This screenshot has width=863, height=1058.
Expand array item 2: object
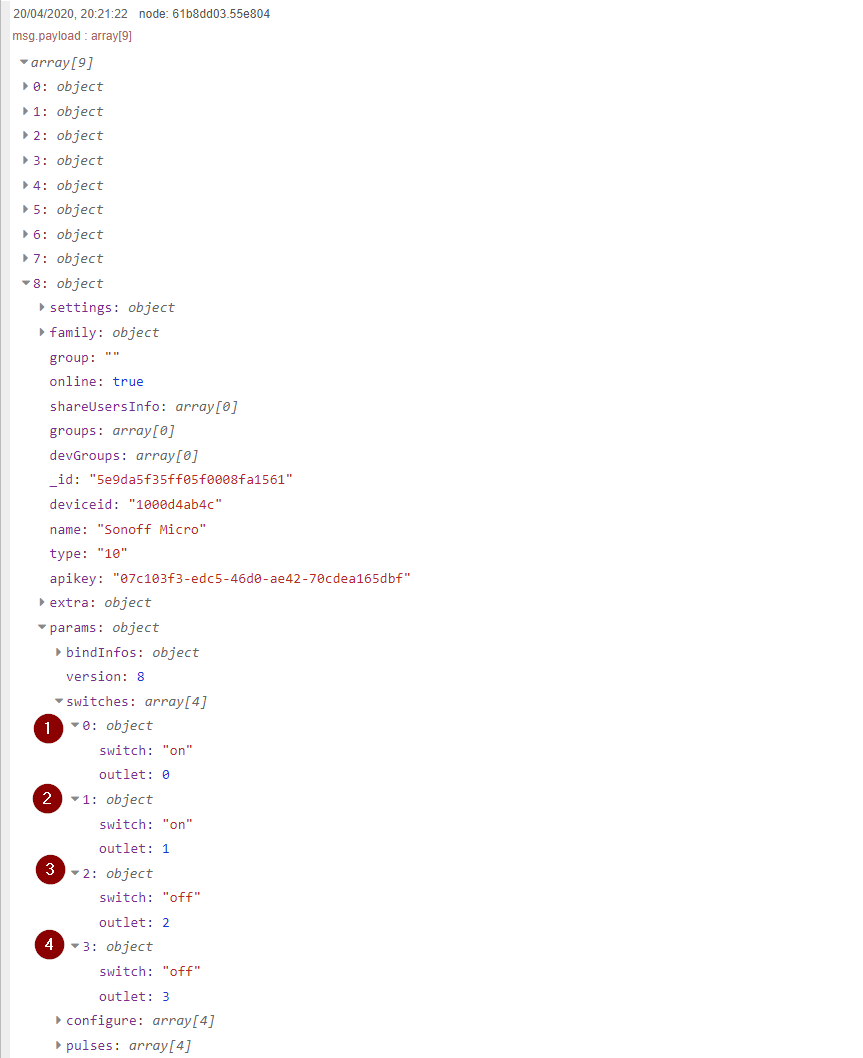coord(25,136)
